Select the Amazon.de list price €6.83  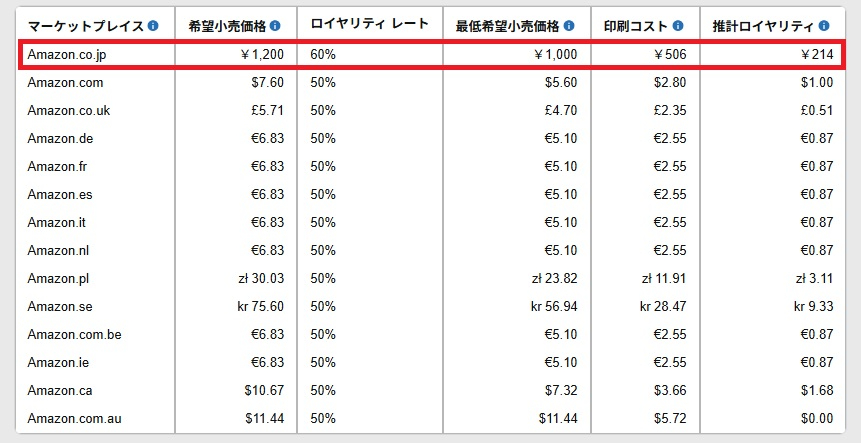[x=267, y=138]
